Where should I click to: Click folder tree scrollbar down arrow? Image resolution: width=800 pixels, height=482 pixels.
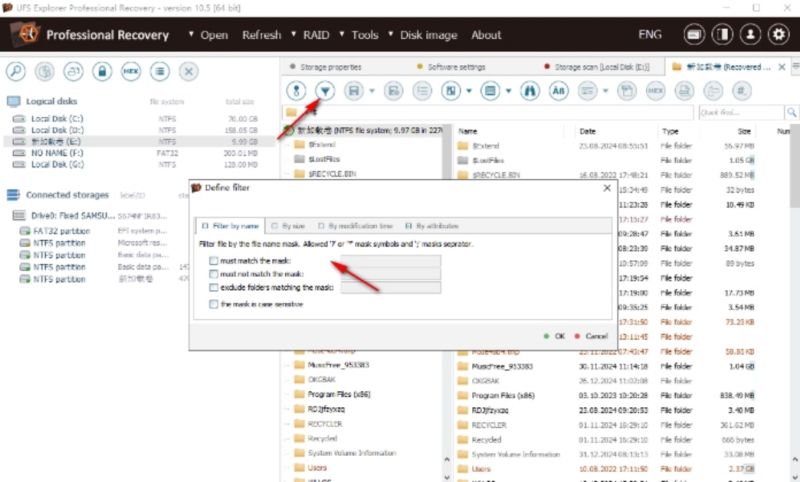pyautogui.click(x=447, y=477)
